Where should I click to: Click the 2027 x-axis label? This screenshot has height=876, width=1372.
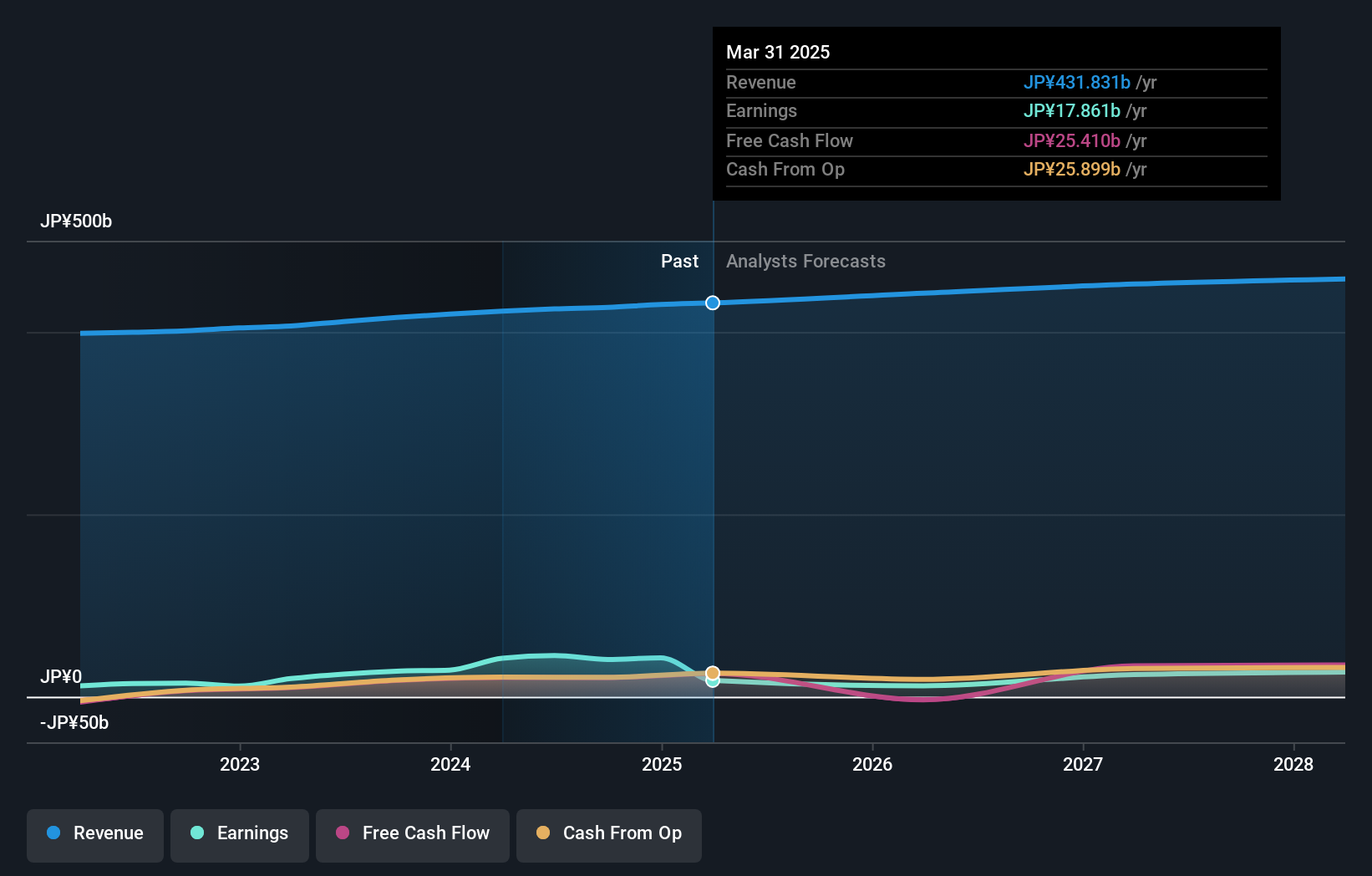point(1083,764)
